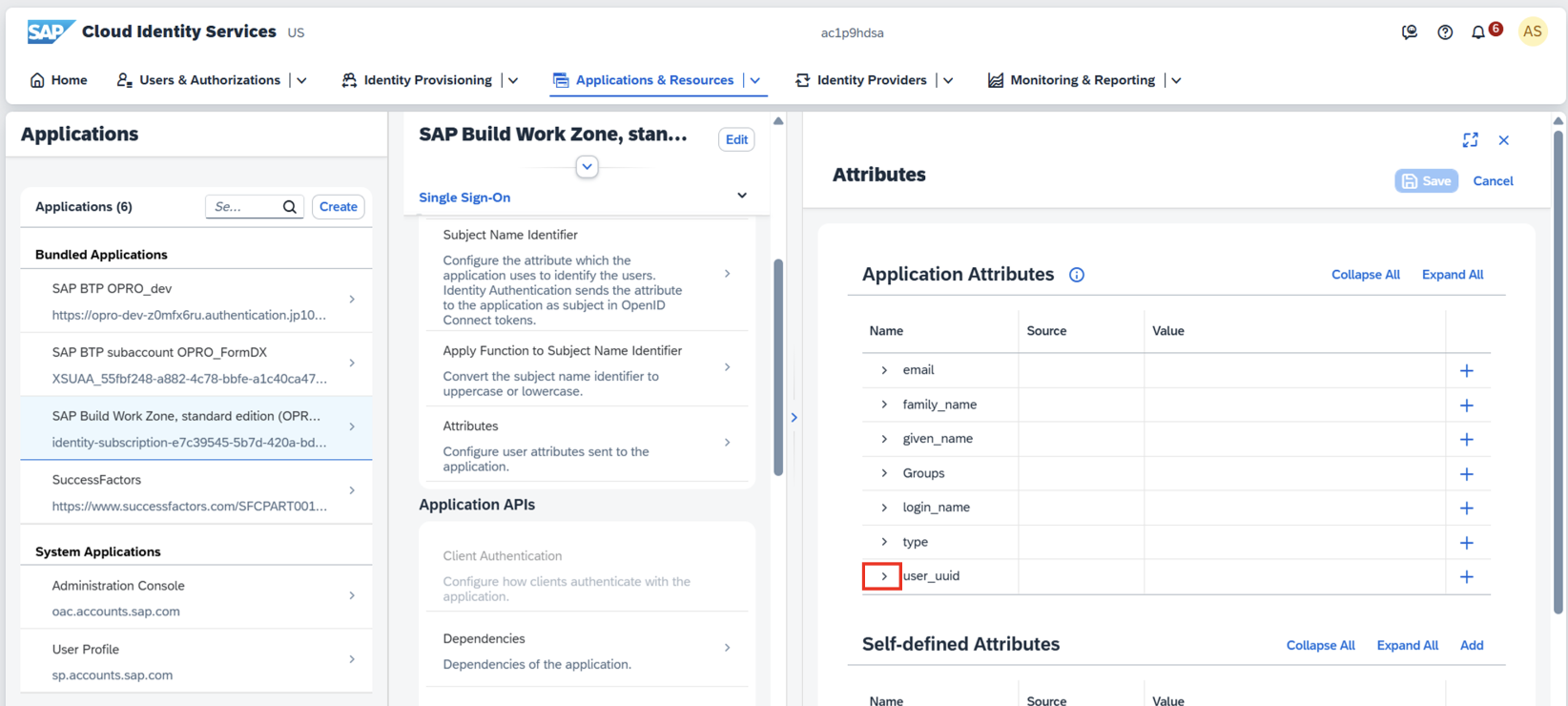Click the Application Attributes info icon

coord(1077,275)
